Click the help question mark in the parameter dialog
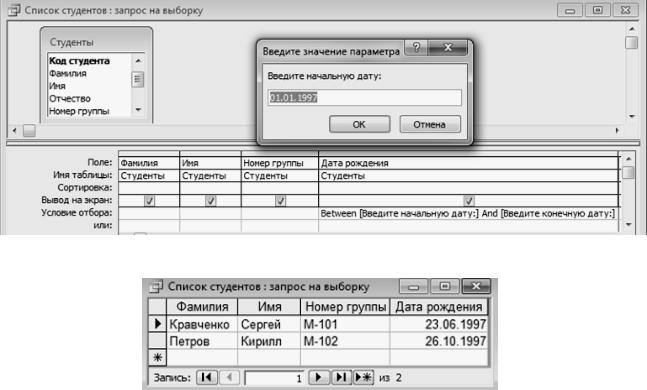This screenshot has width=647, height=390. [416, 47]
